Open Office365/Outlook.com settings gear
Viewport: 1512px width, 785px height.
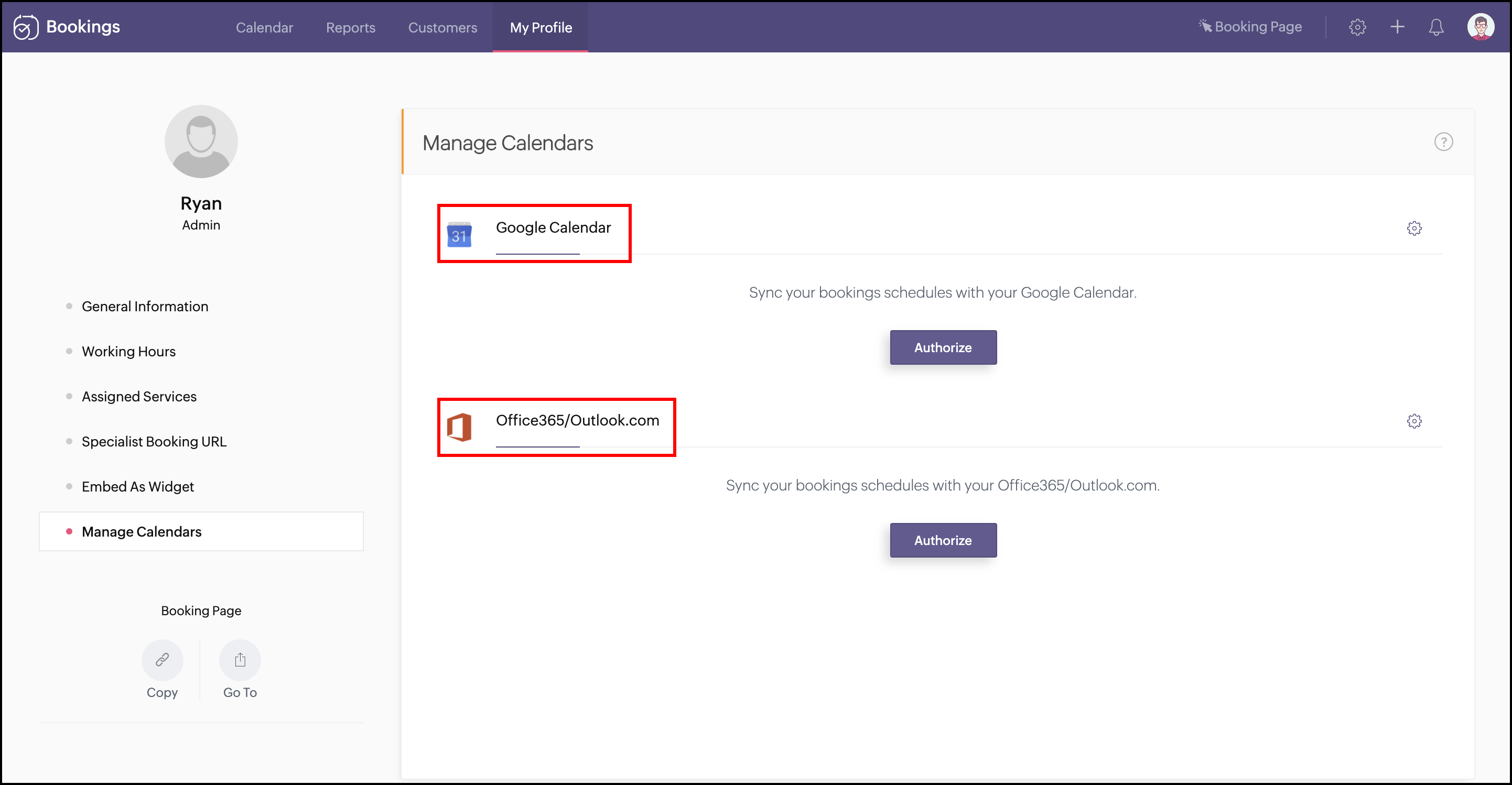(1414, 421)
